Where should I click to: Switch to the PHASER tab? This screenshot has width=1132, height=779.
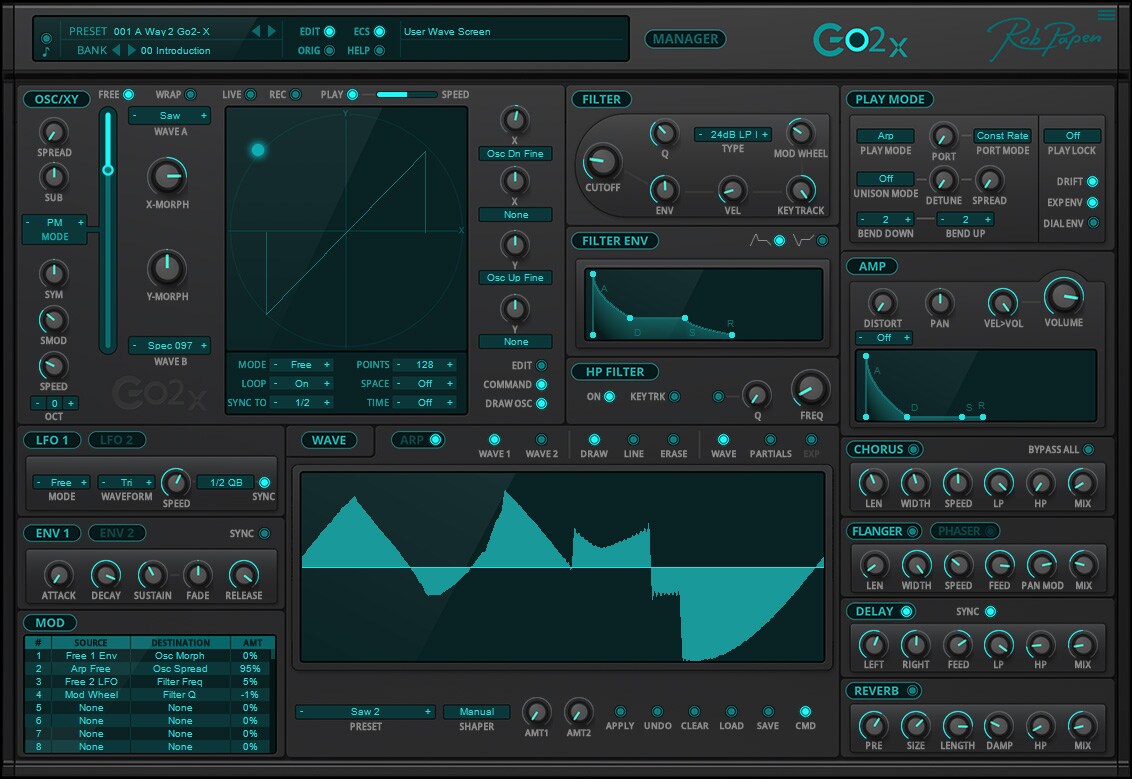(959, 531)
